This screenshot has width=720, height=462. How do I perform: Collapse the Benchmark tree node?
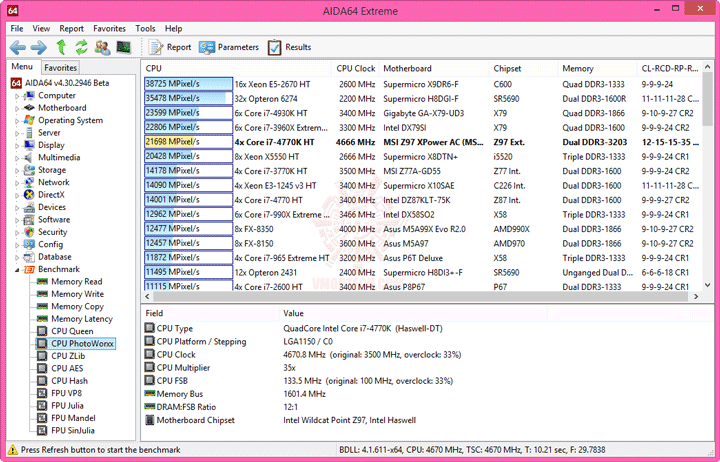17,270
